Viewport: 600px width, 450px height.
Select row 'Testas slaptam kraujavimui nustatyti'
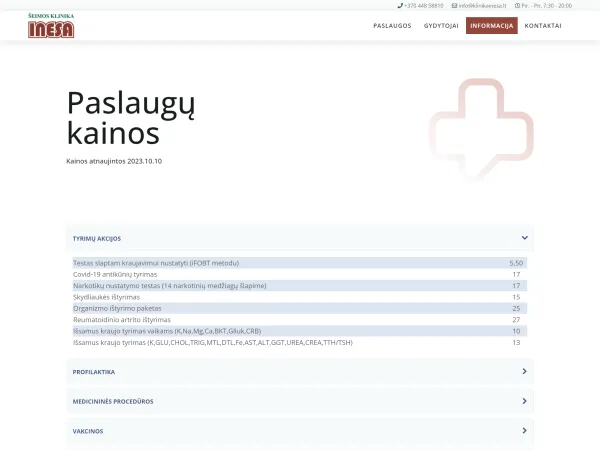coord(300,263)
